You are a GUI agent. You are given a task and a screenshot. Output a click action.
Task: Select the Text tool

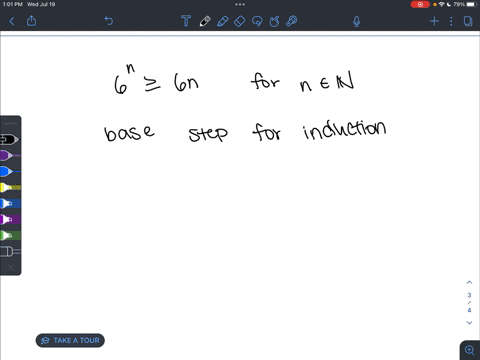(186, 21)
